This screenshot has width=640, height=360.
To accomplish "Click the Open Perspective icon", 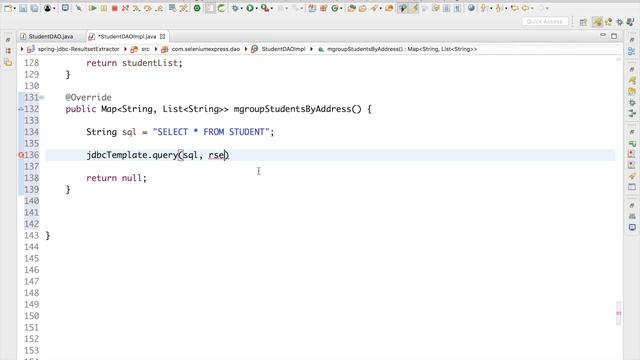I will (583, 22).
